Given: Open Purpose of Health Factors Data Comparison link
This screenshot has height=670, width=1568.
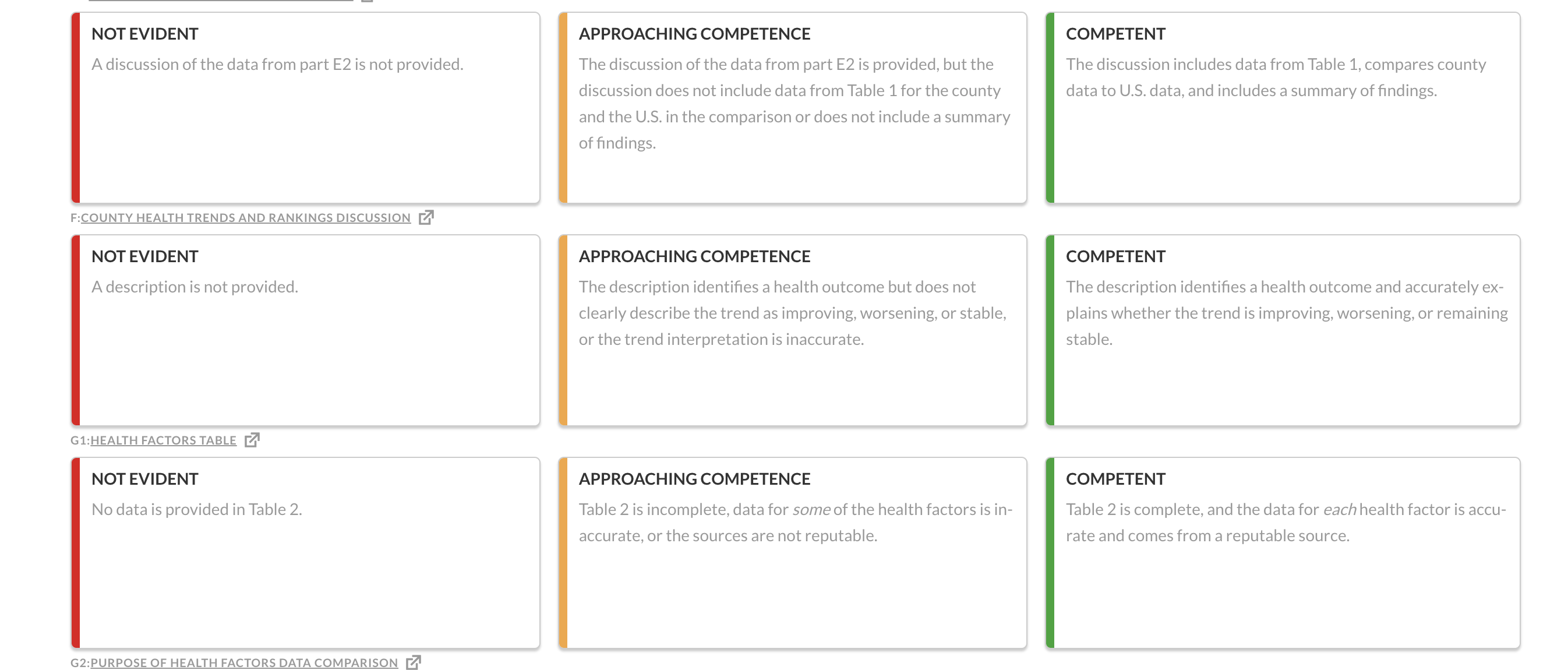Looking at the screenshot, I should click(x=244, y=662).
